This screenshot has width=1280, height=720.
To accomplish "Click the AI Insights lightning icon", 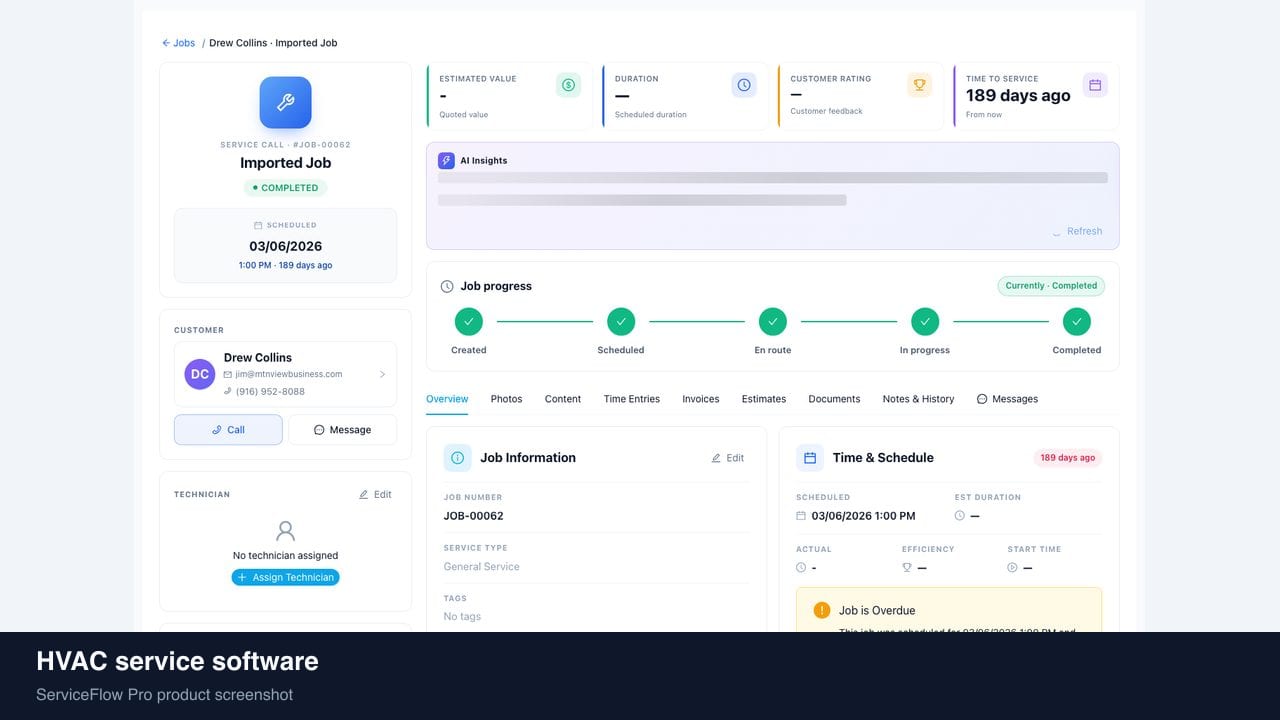I will tap(446, 160).
